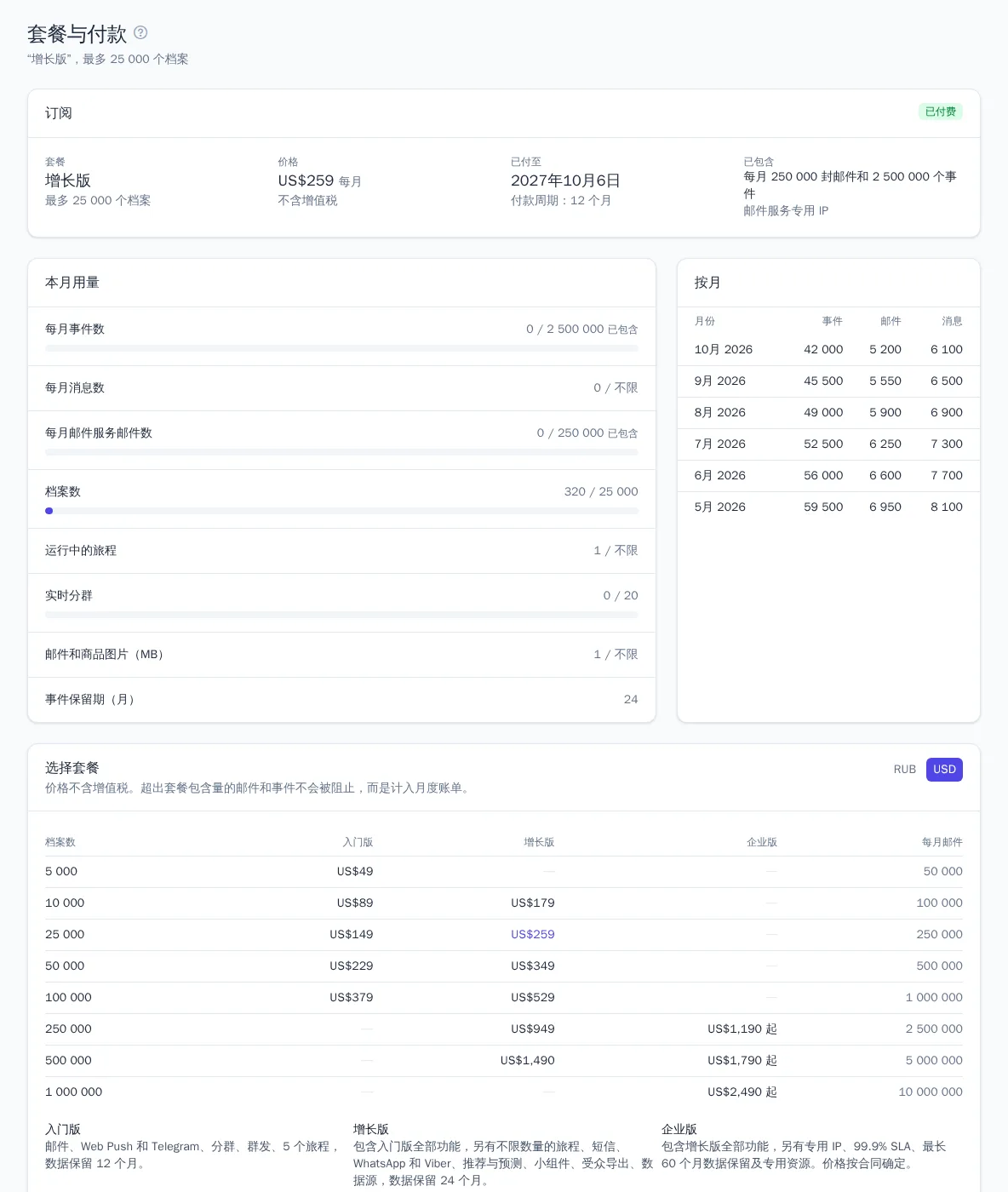This screenshot has height=1192, width=1008.
Task: Click the 不含增值税 note under price
Action: [307, 200]
